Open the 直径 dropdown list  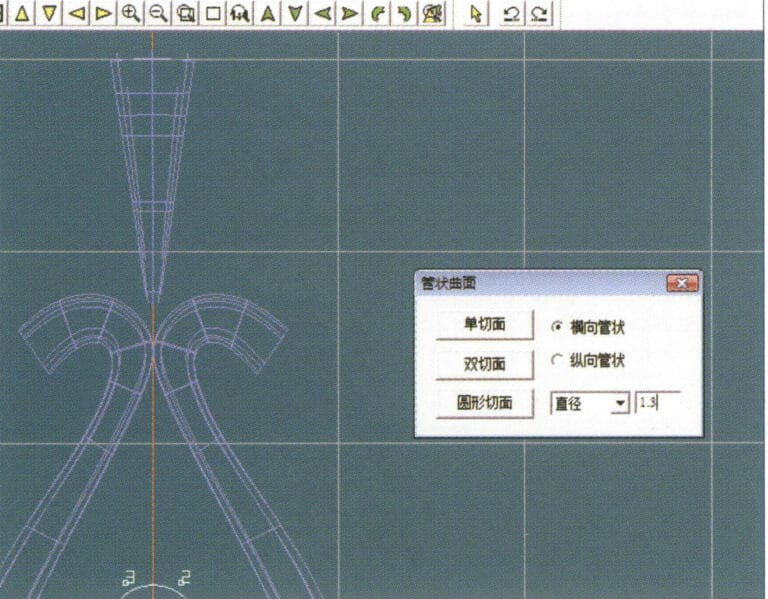tap(620, 404)
